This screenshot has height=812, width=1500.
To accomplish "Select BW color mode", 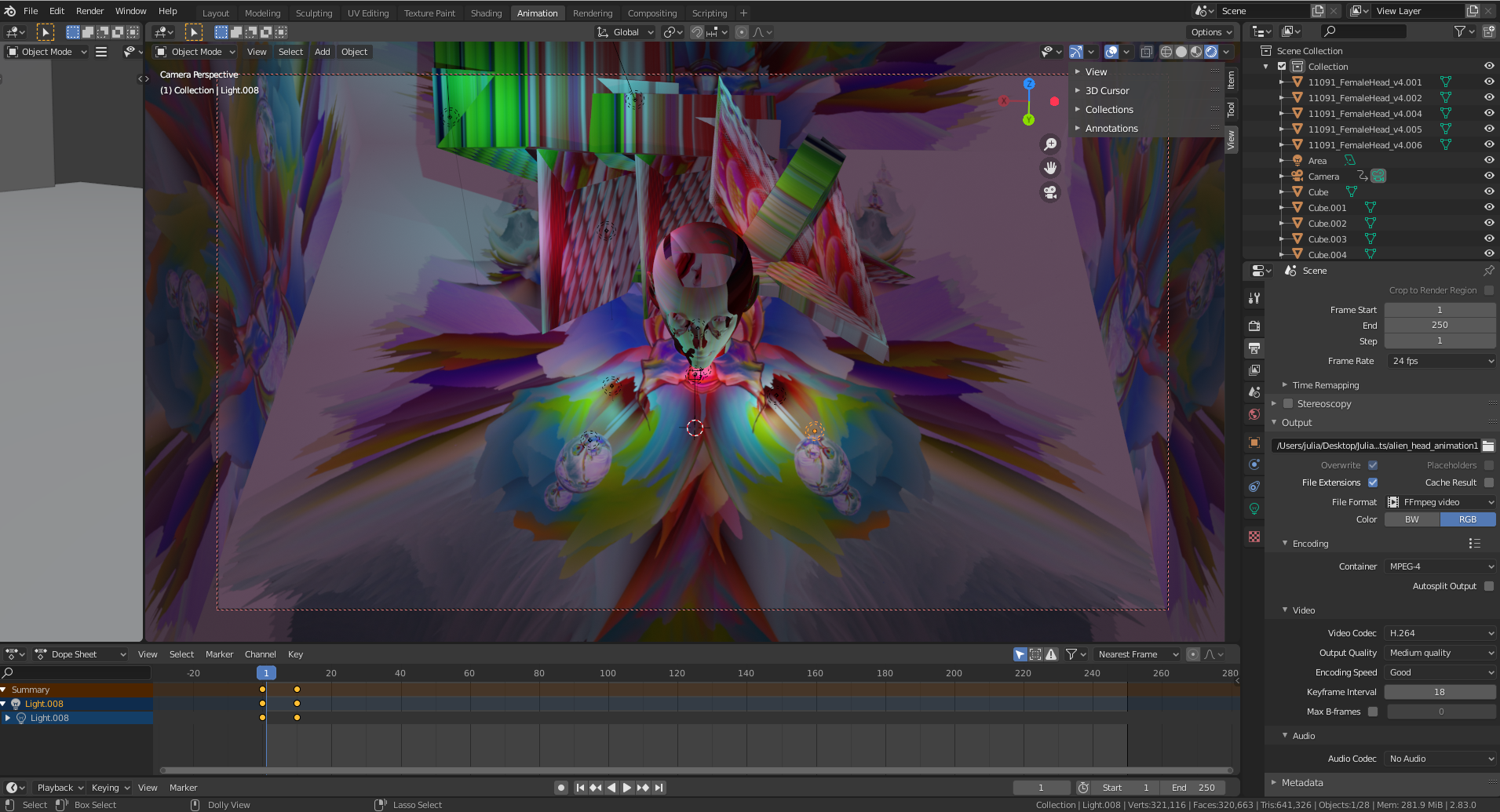I will [1412, 519].
